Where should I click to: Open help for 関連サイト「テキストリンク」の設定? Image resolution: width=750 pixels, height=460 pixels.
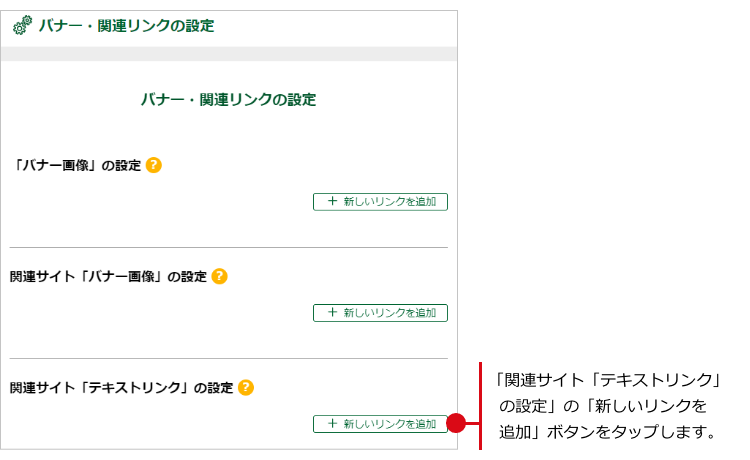(x=245, y=387)
